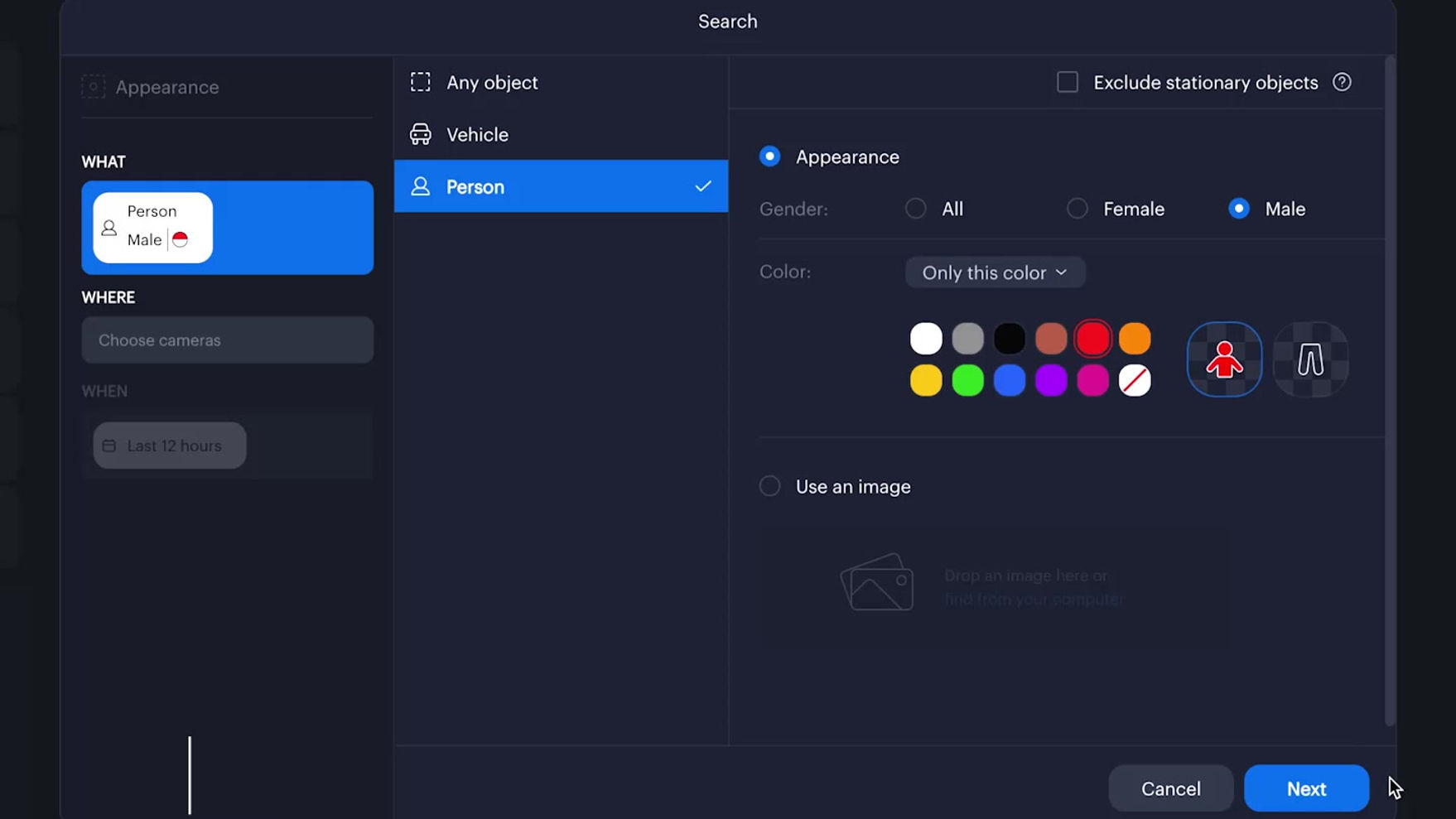Click the Person Male filter chip
The height and width of the screenshot is (819, 1456).
tap(152, 228)
